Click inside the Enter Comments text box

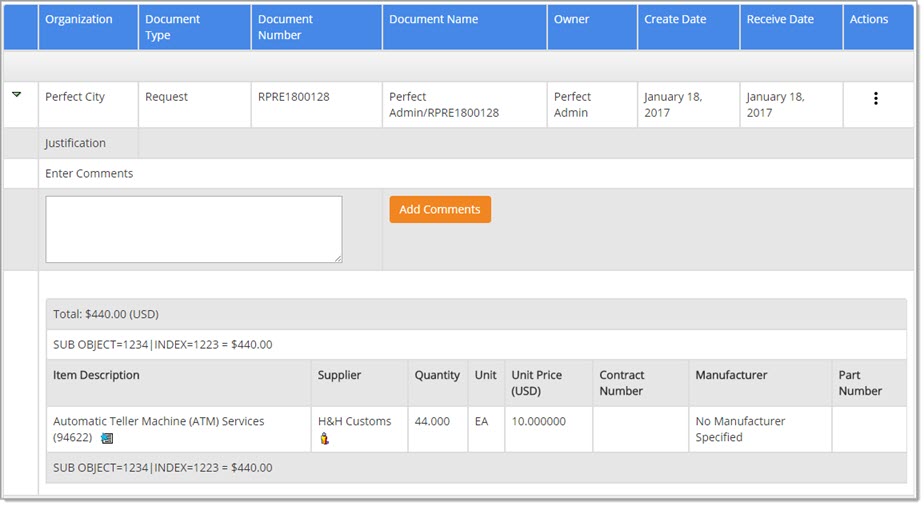point(193,229)
